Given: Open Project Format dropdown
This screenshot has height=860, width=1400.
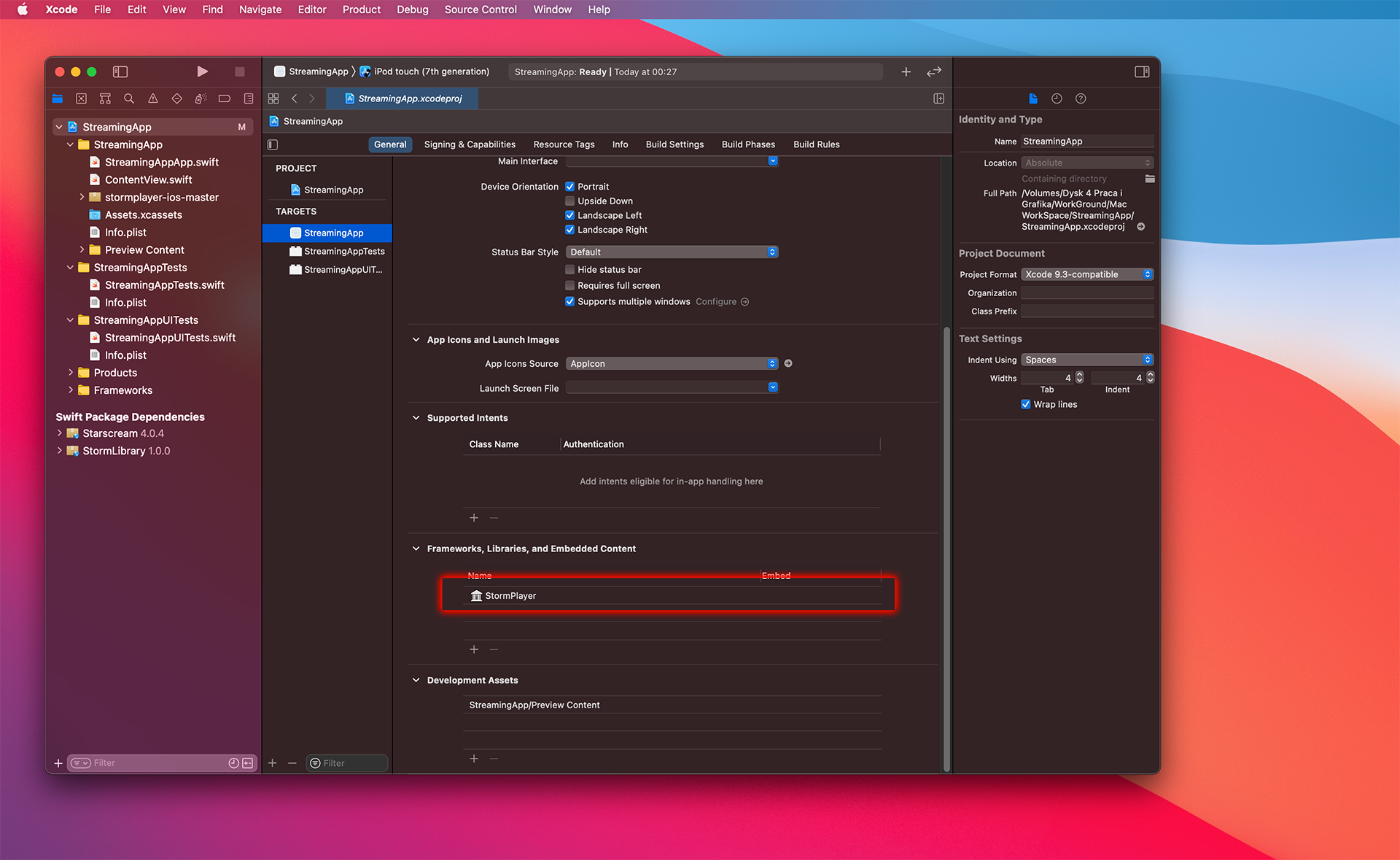Looking at the screenshot, I should click(1087, 274).
